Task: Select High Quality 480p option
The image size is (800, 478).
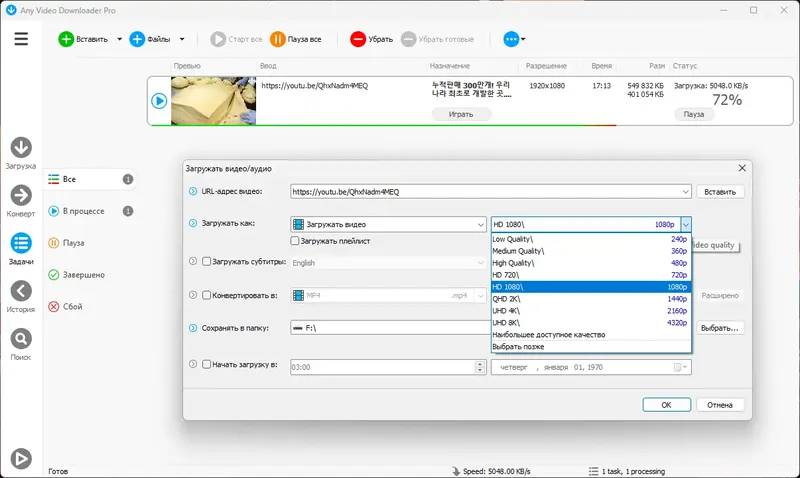Action: [590, 263]
